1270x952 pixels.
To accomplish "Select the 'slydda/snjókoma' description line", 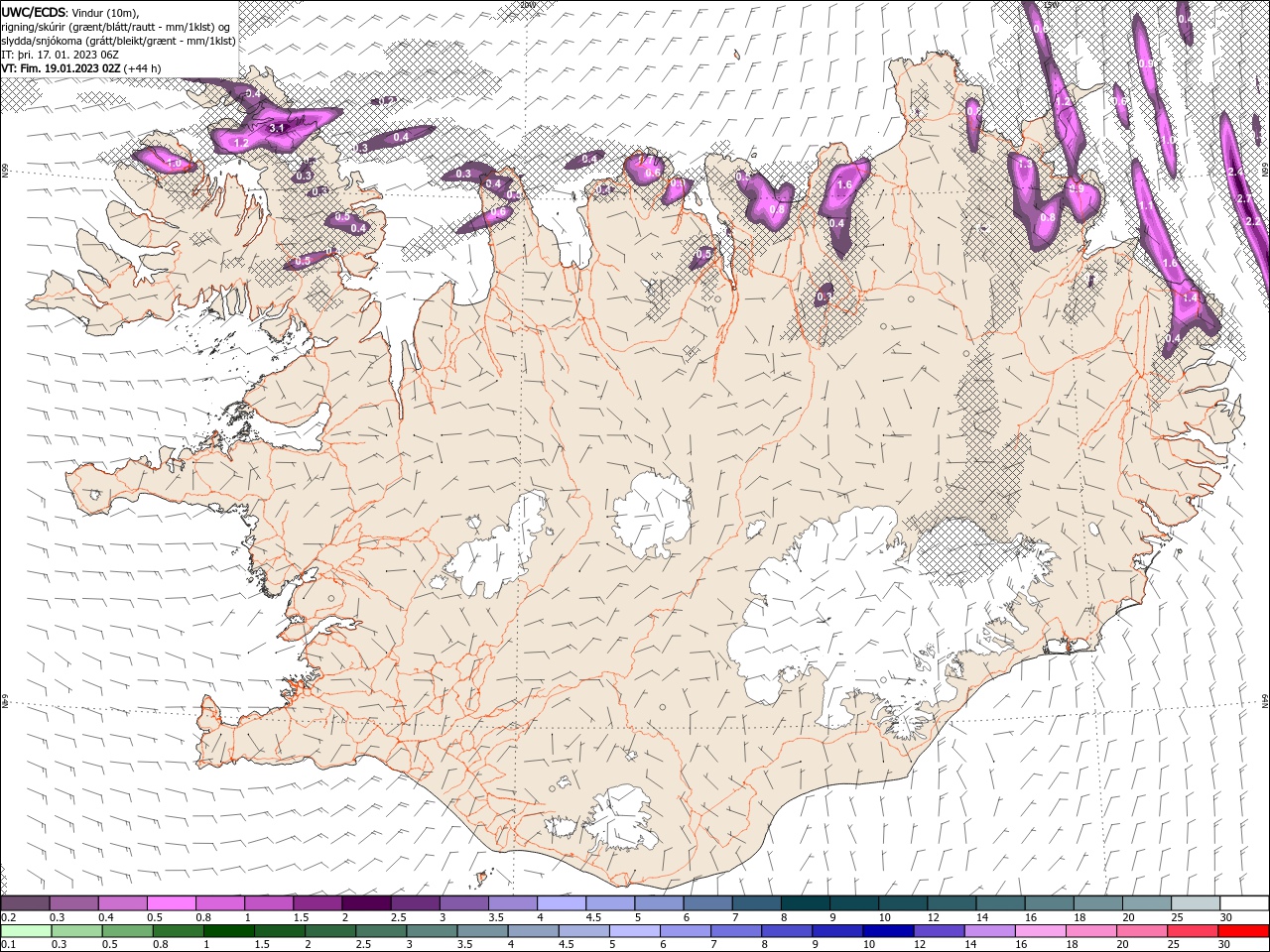I will (x=118, y=41).
